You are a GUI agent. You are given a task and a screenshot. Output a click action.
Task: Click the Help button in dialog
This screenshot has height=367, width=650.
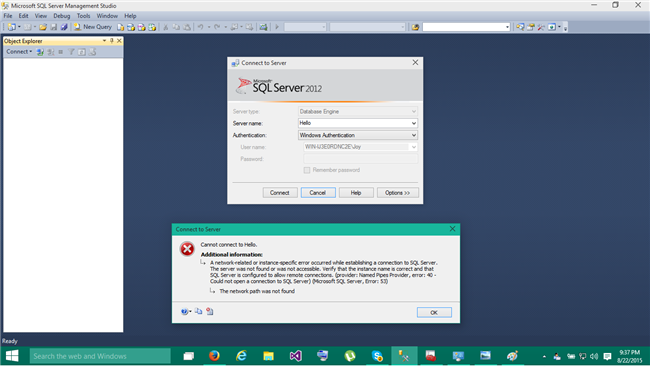(x=356, y=193)
